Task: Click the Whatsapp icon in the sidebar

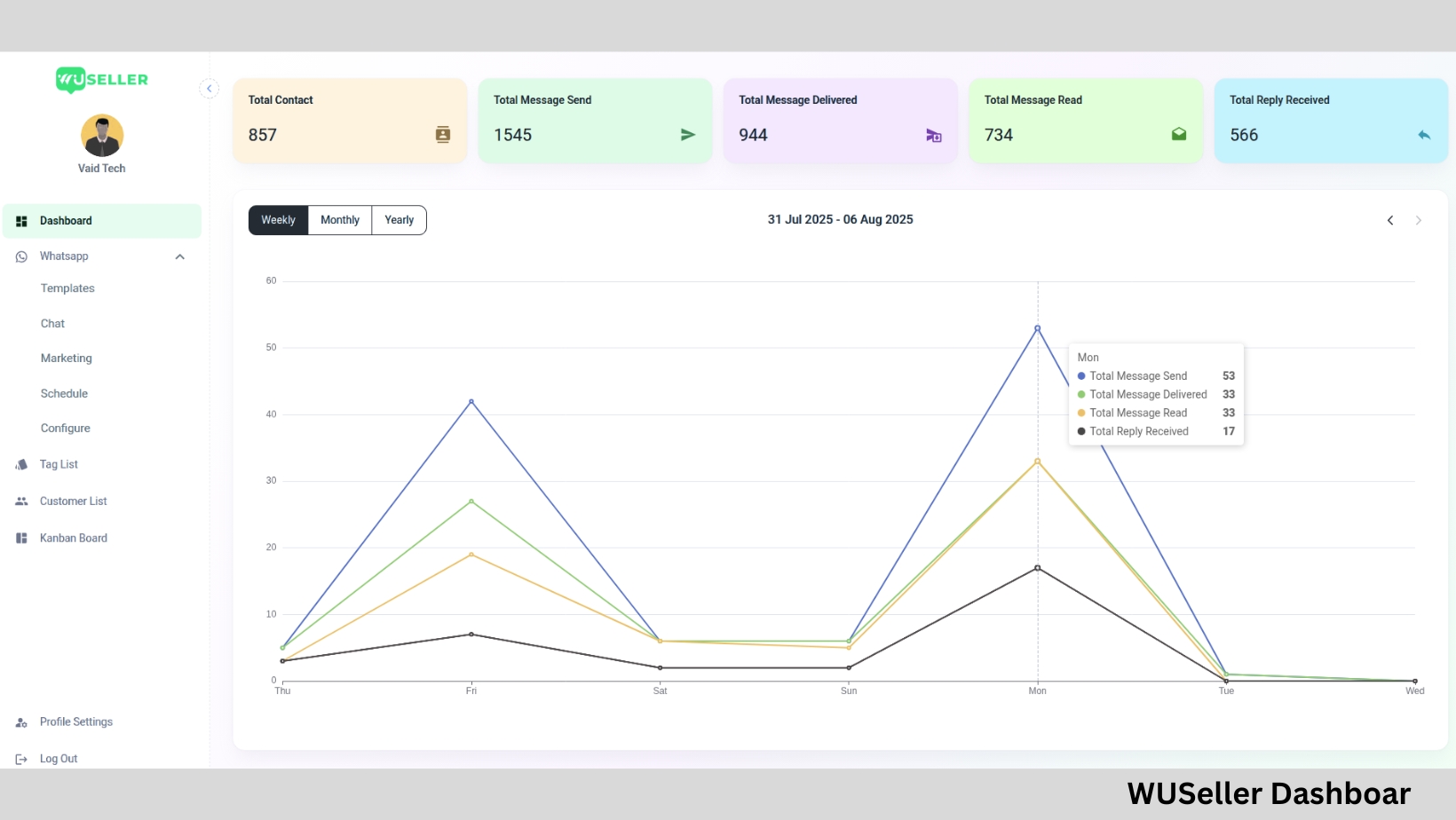Action: click(20, 256)
